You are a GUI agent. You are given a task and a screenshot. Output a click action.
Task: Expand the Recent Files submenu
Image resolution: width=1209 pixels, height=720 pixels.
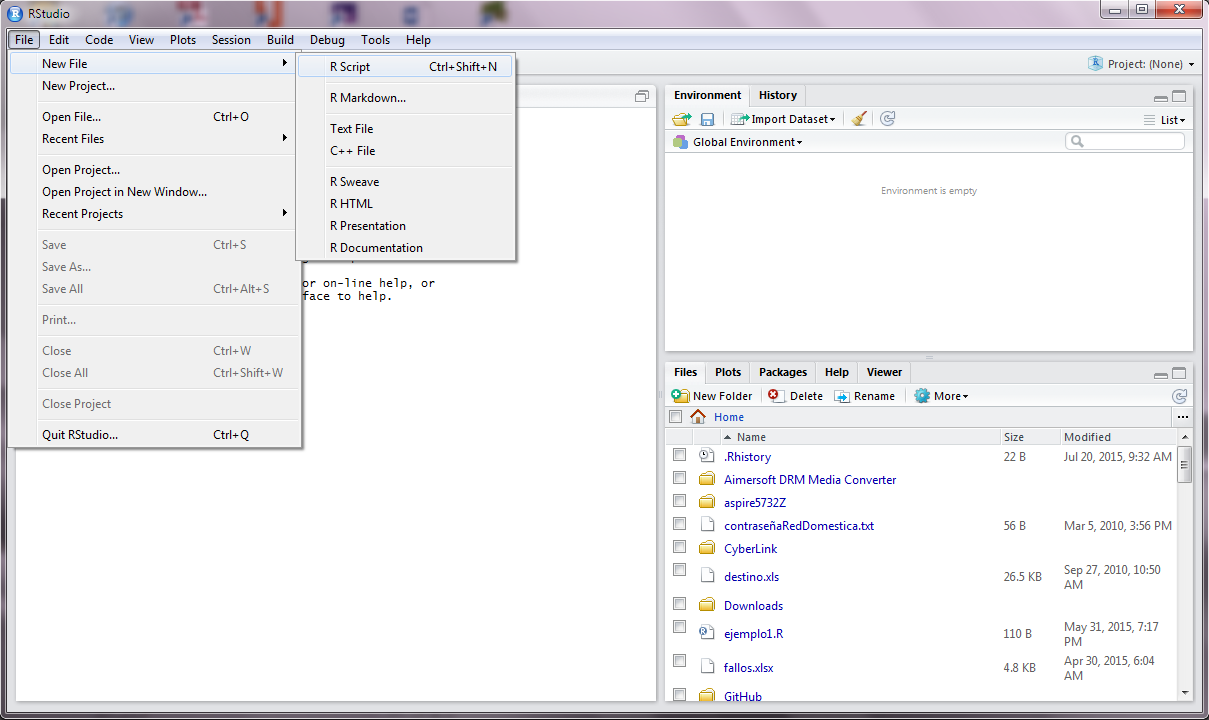(155, 139)
